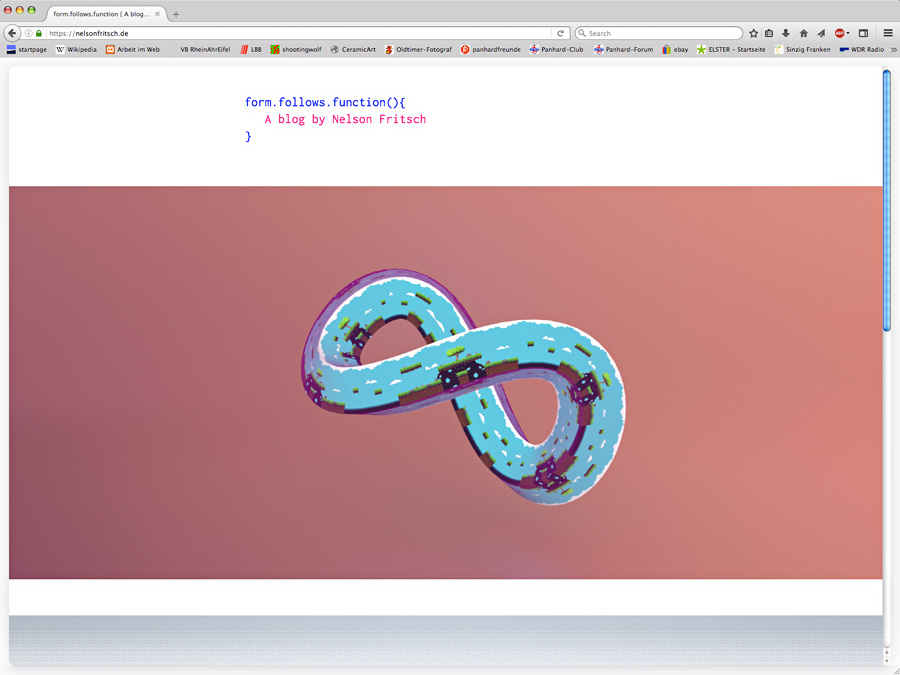Expand hidden bookmarks with double chevron
This screenshot has width=900, height=675.
[x=893, y=49]
